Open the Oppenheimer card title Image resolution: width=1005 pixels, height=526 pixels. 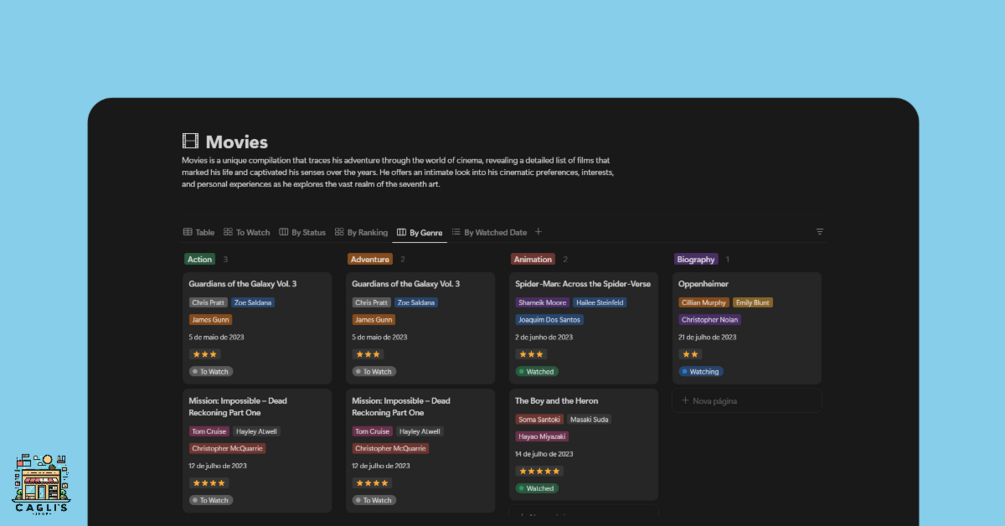(703, 284)
